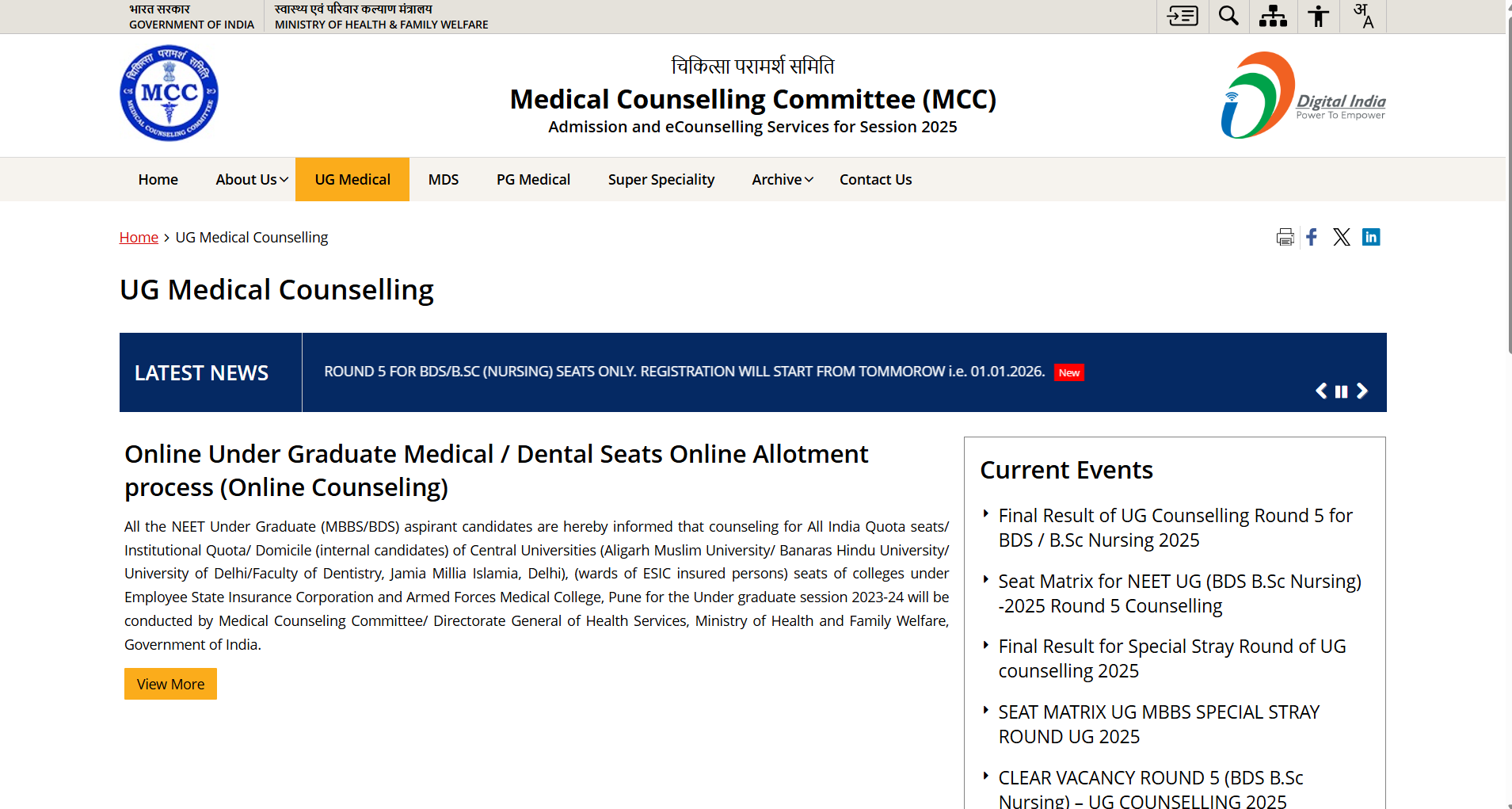
Task: Click the language switch icon
Action: [1363, 16]
